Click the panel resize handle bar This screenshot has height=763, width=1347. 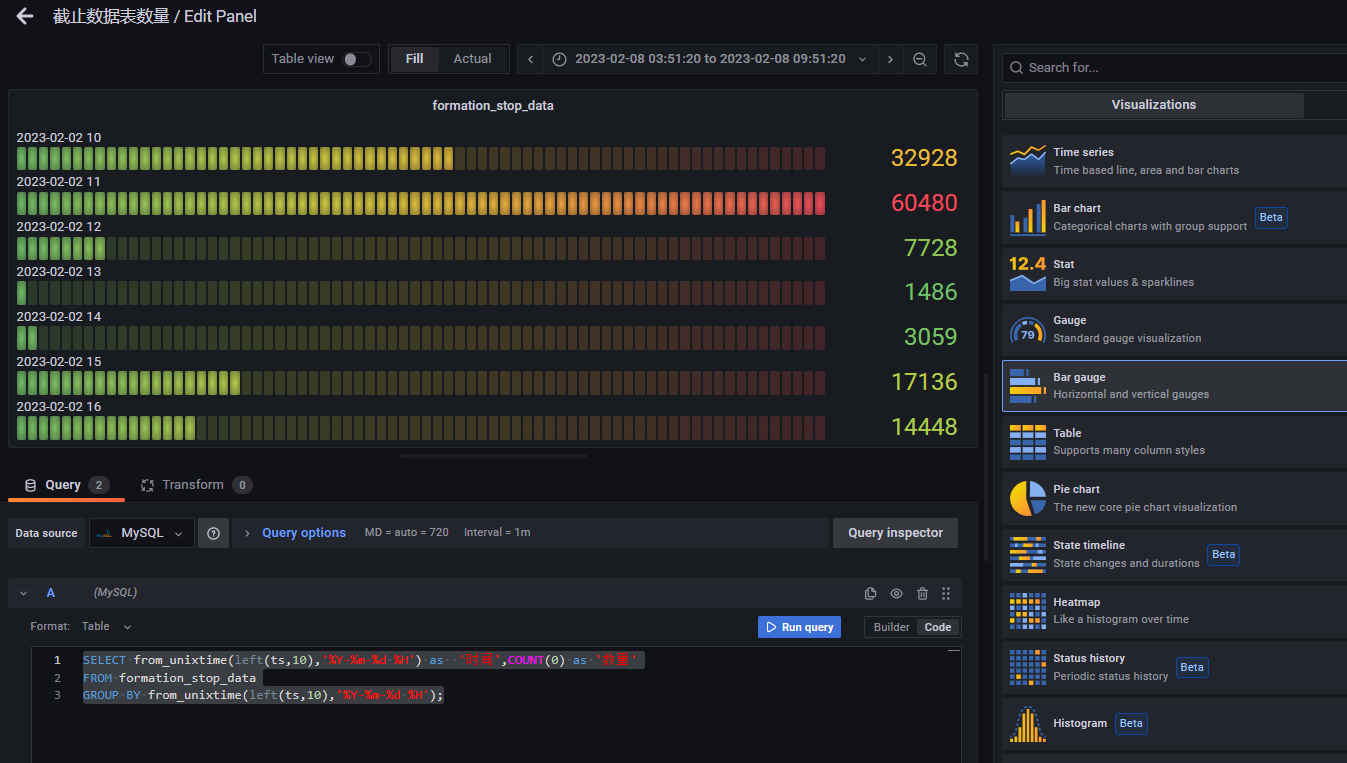tap(493, 456)
